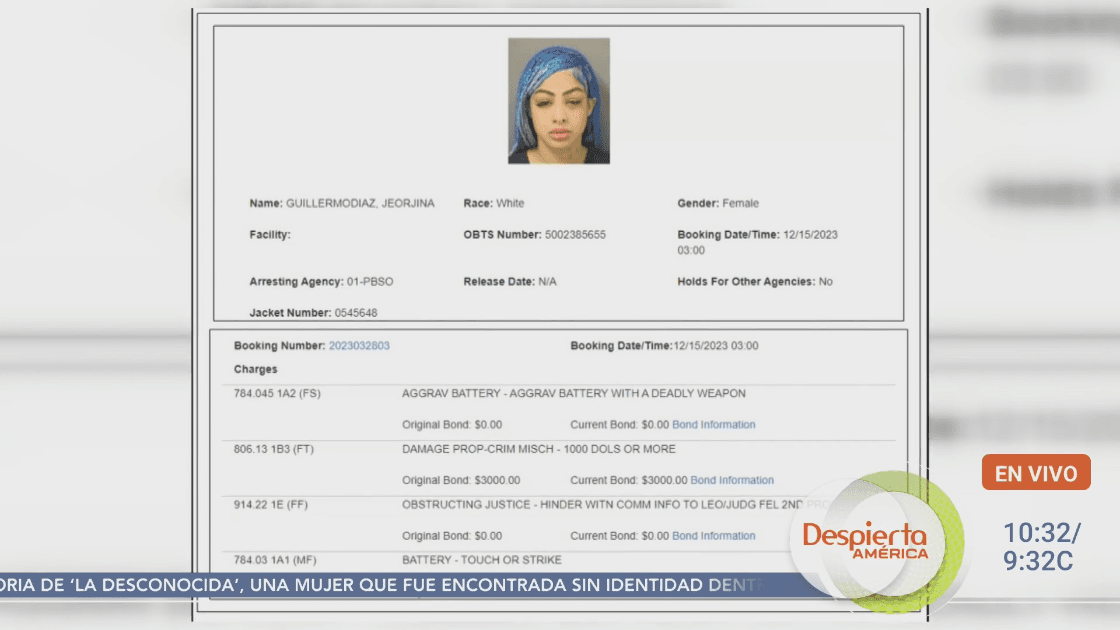Click the EN VIVO live badge
1120x630 pixels.
tap(1035, 473)
